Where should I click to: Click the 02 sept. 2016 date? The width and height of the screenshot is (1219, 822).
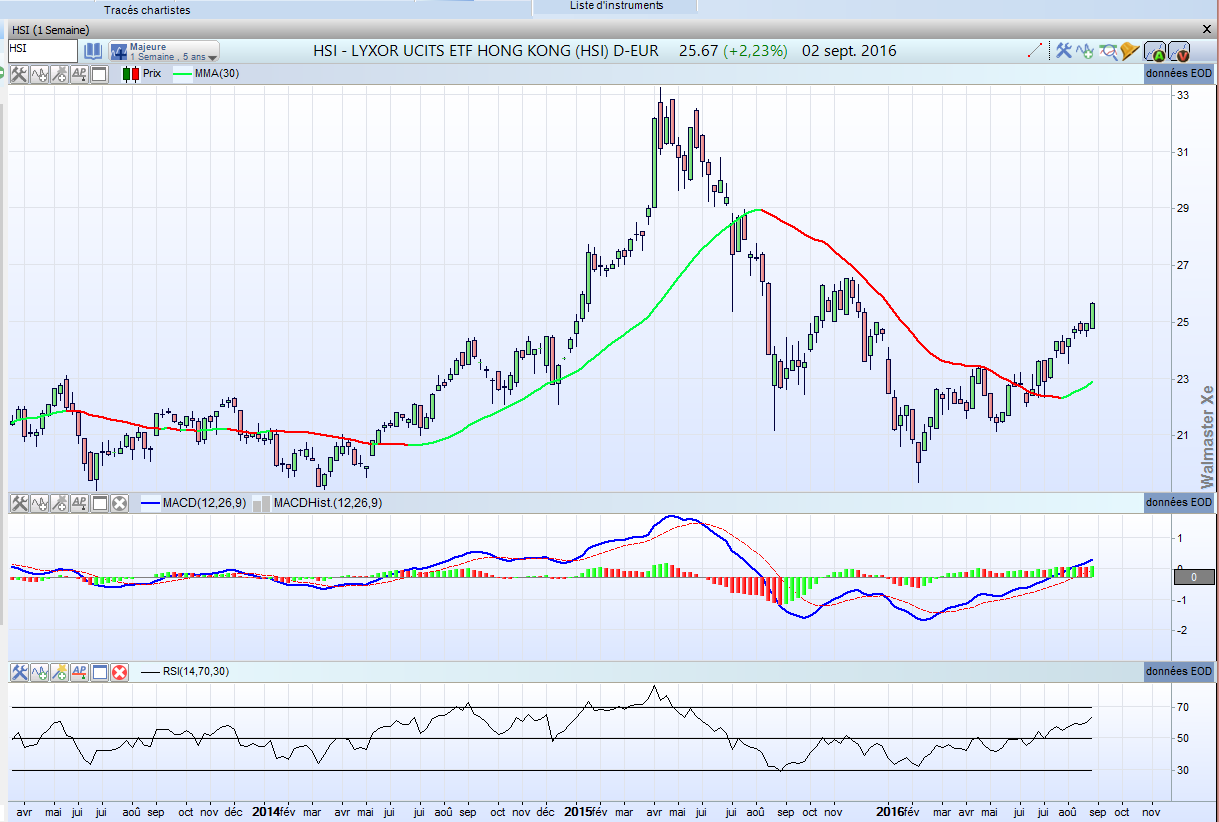[x=849, y=50]
